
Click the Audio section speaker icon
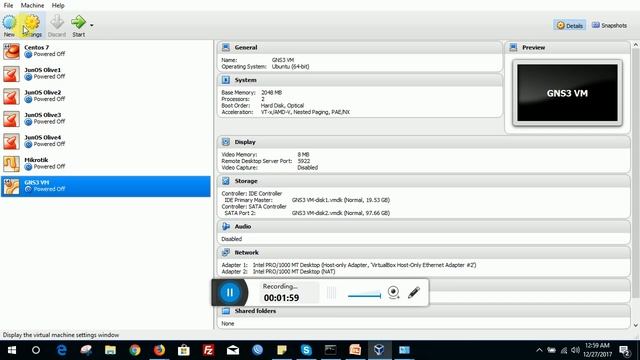click(x=226, y=226)
